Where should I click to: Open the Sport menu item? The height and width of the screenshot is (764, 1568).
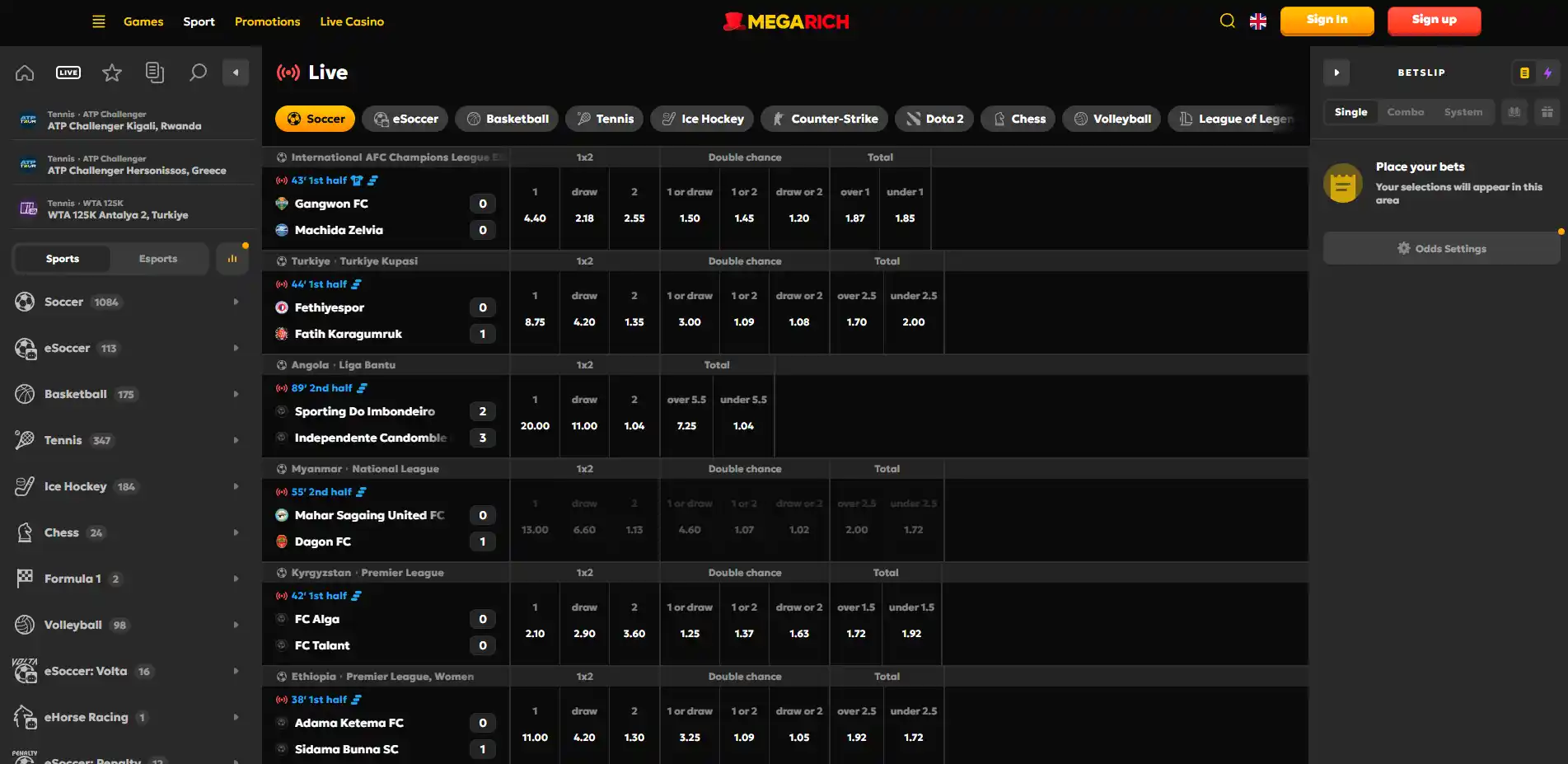tap(199, 21)
